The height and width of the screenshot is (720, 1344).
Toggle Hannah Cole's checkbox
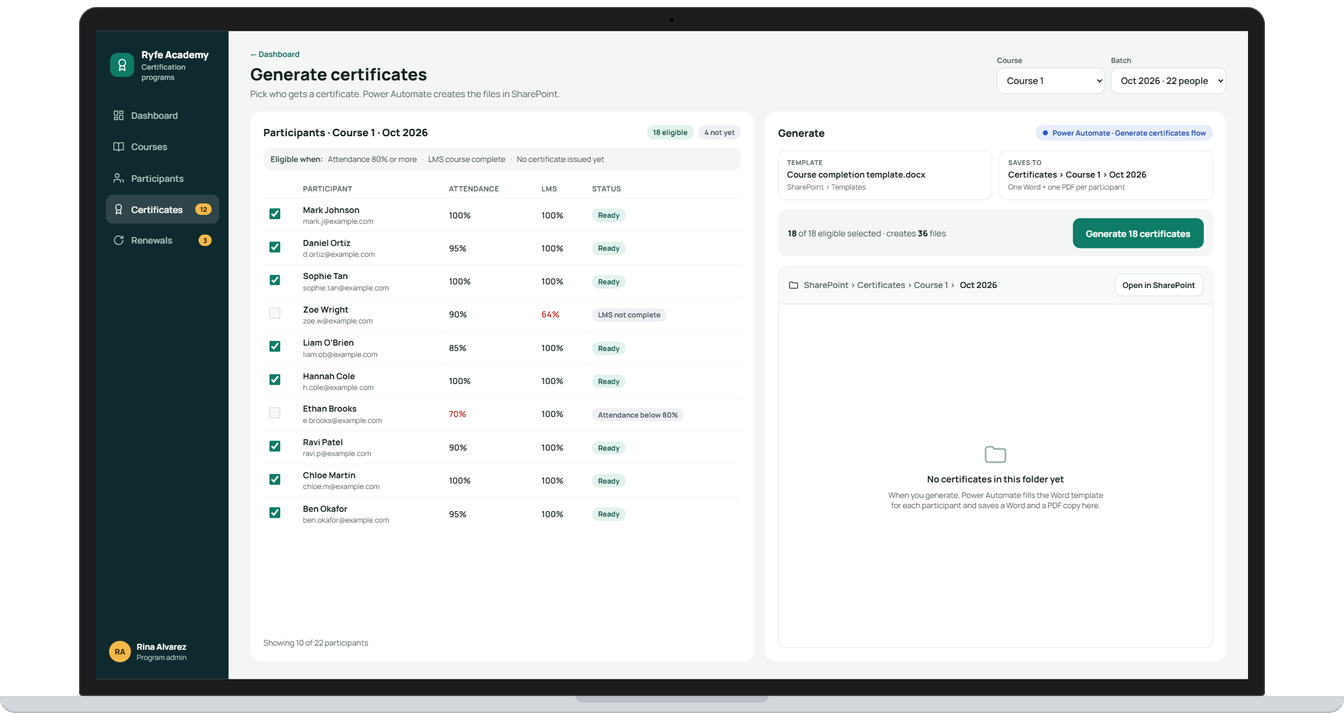click(x=275, y=380)
